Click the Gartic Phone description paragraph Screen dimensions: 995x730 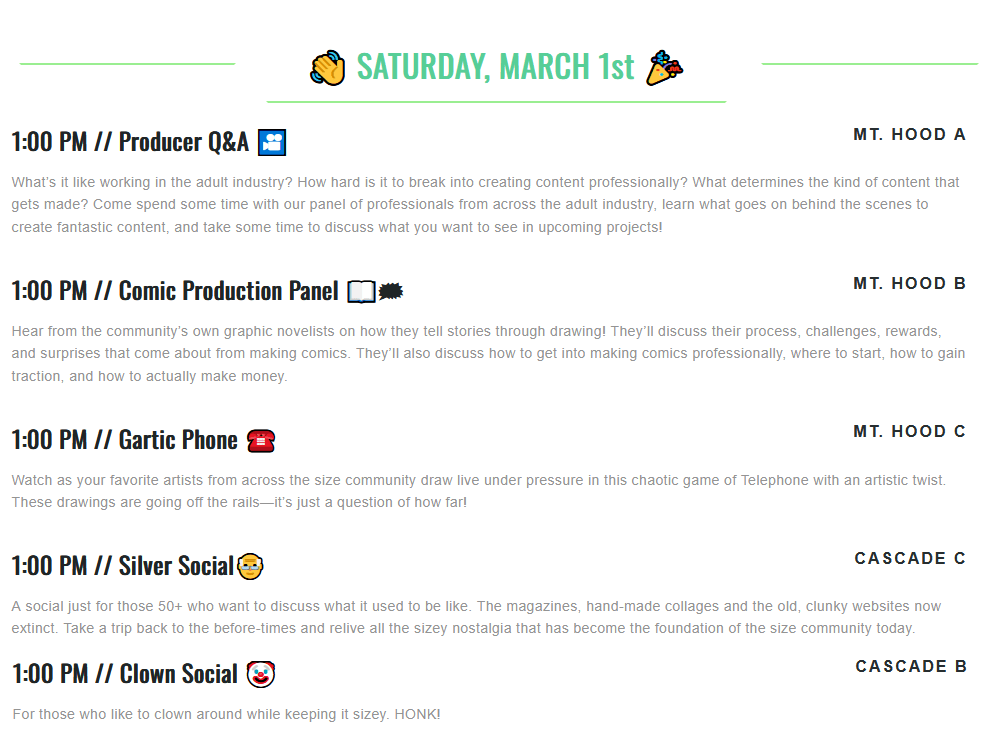coord(478,491)
